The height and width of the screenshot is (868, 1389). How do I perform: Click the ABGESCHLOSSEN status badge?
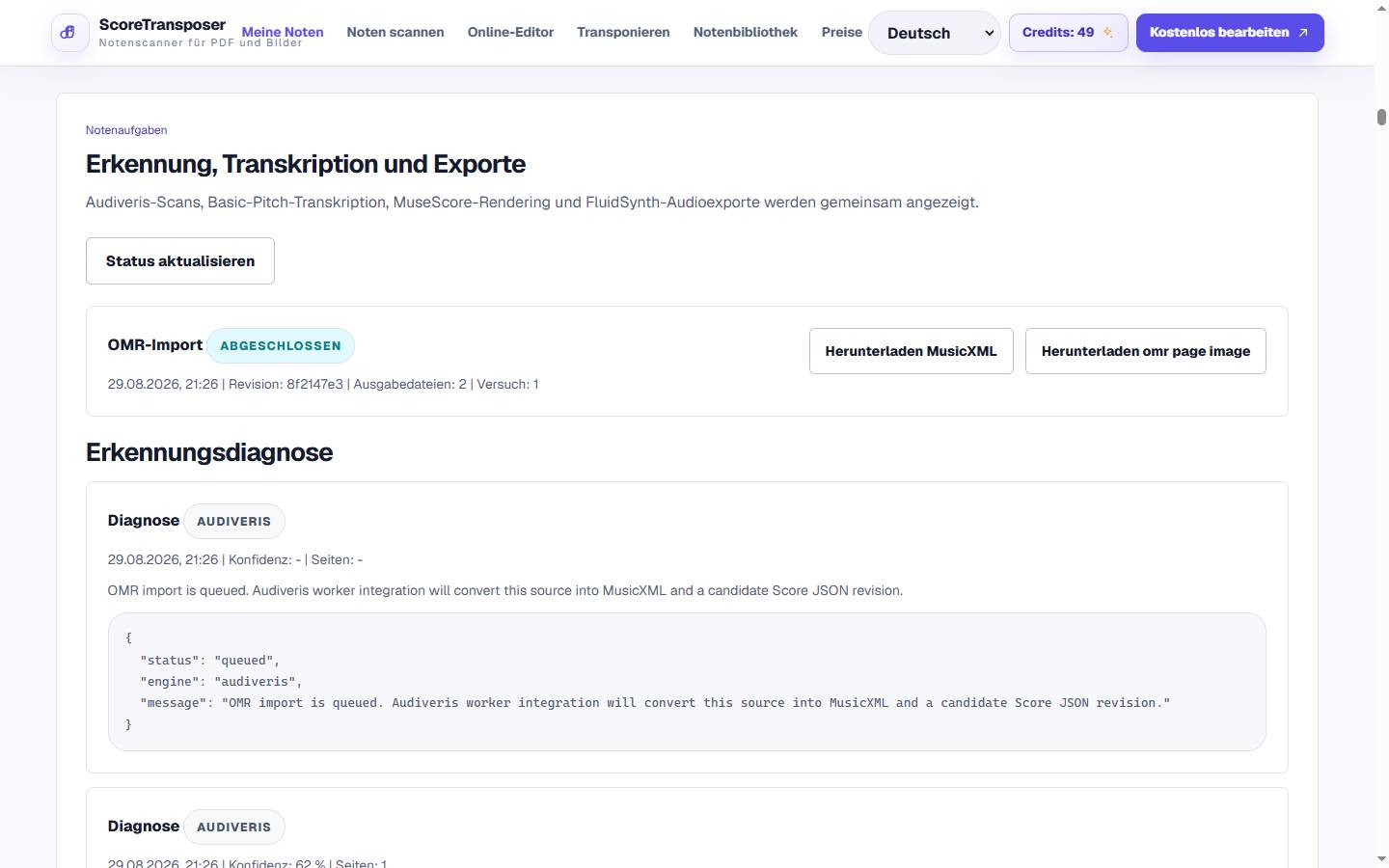coord(281,345)
